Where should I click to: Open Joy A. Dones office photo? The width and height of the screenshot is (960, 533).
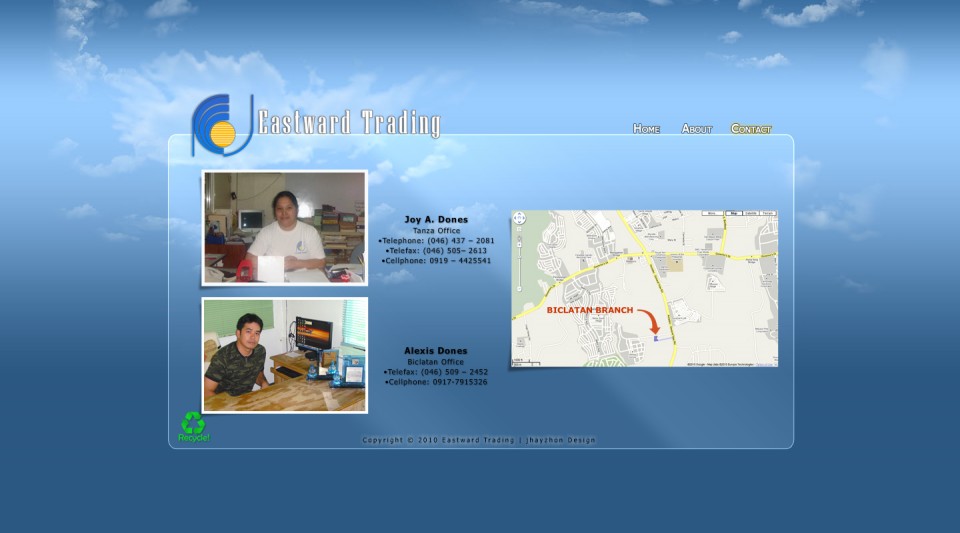pos(285,228)
